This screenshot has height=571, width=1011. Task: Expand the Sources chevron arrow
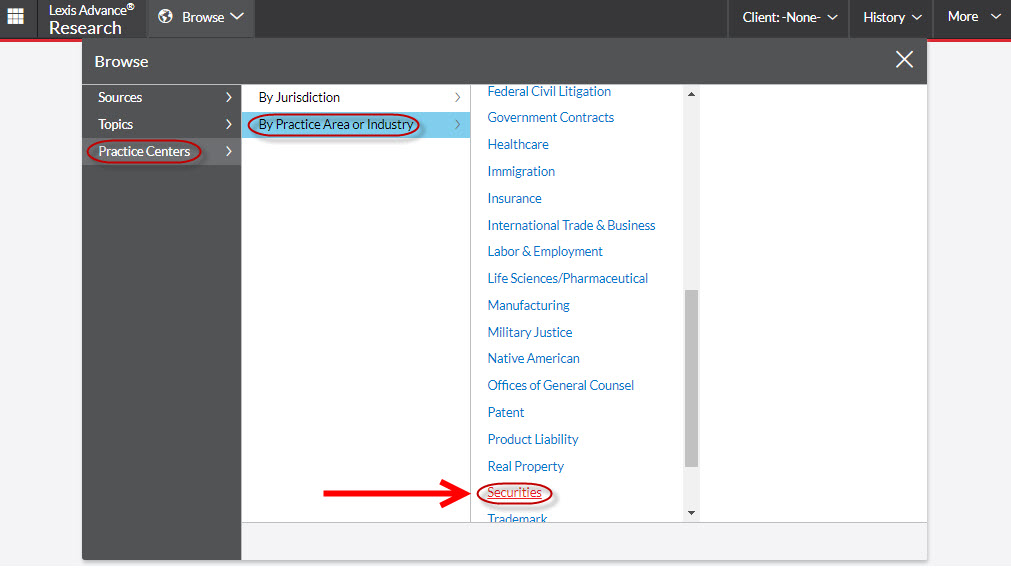[x=229, y=97]
